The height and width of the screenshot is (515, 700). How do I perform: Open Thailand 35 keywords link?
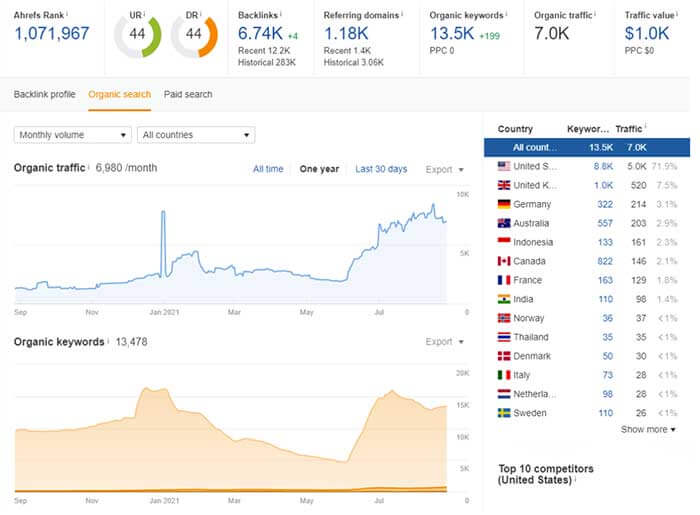(x=608, y=337)
